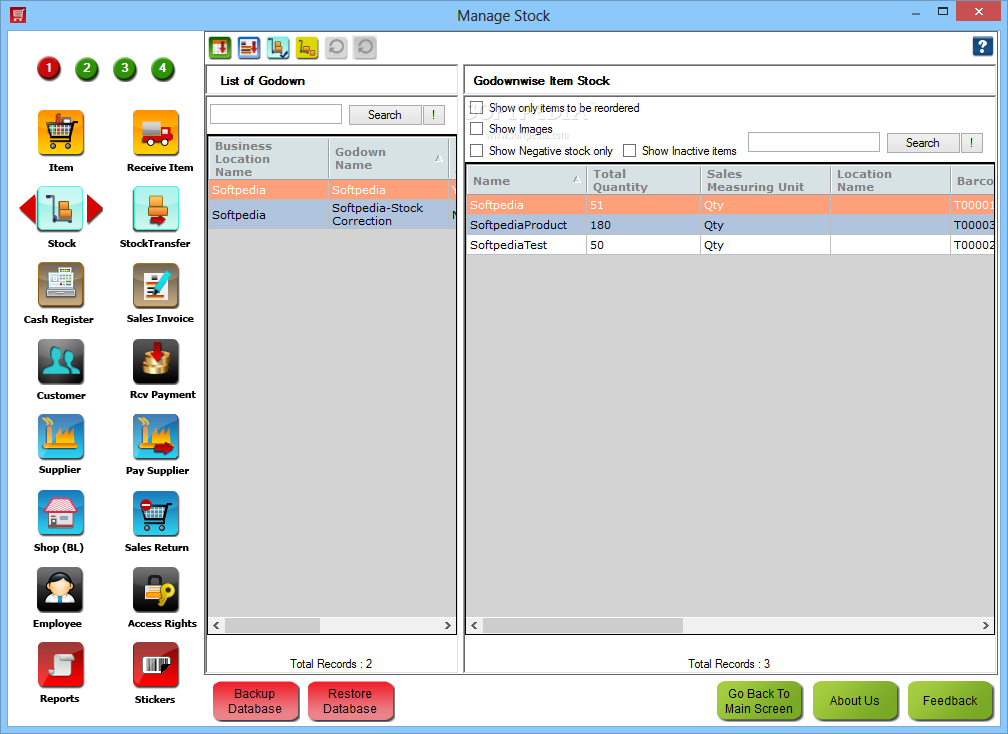Open the StockTransfer icon
1008x734 pixels.
[156, 209]
